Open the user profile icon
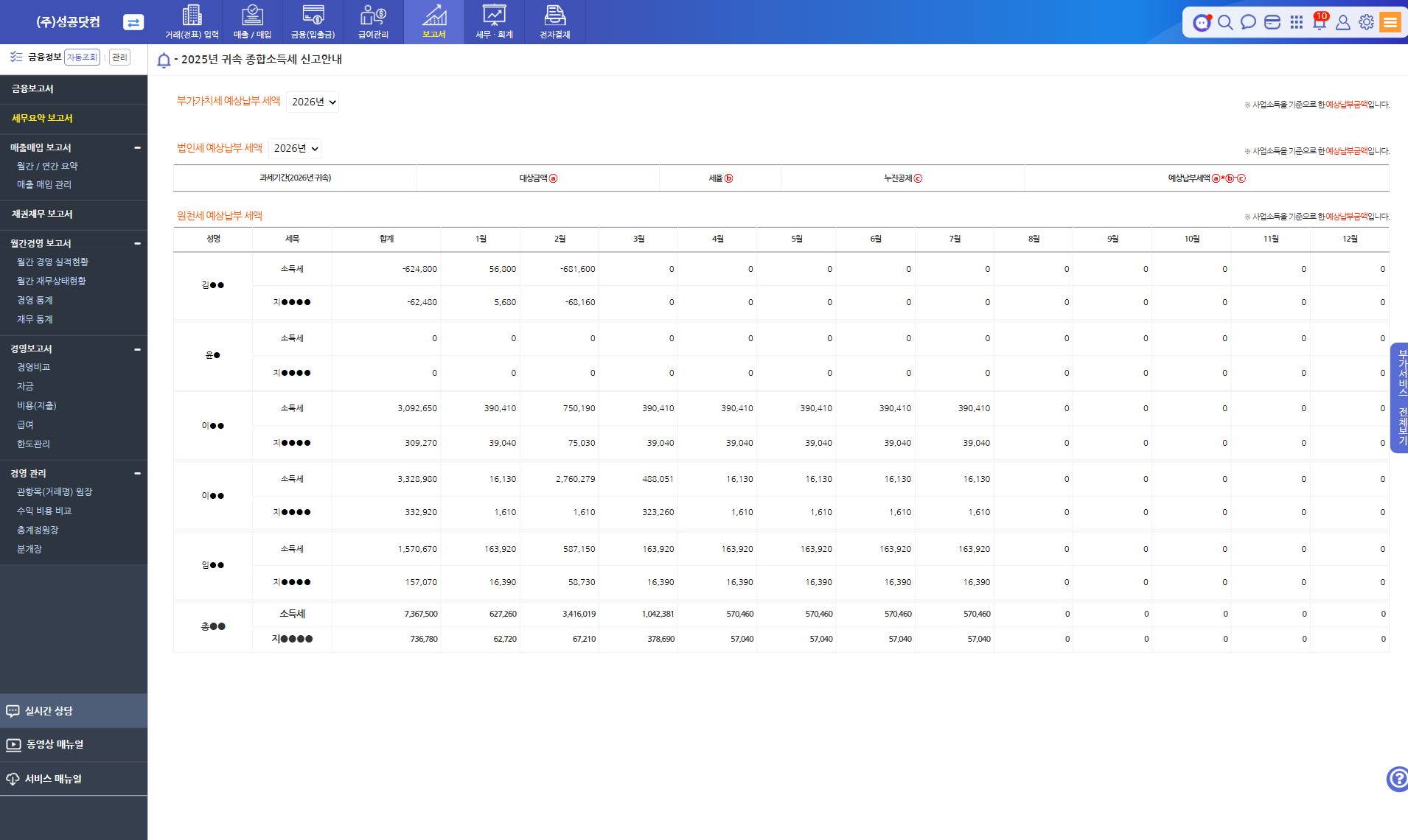Screen dimensions: 1408x840 pyautogui.click(x=1343, y=22)
